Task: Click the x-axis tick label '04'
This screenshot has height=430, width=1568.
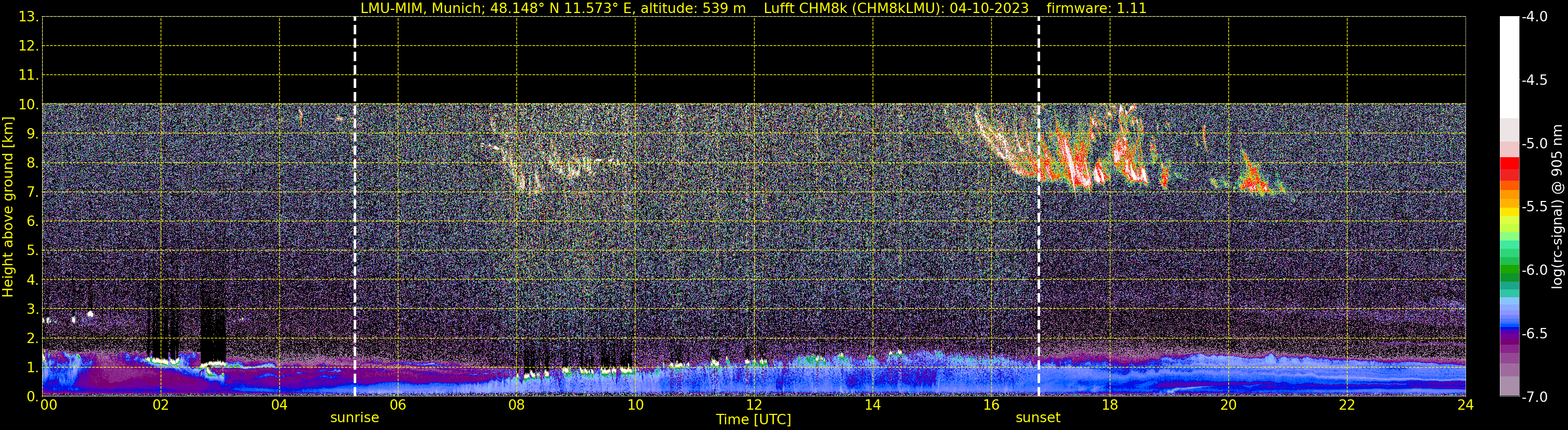Action: coord(279,405)
